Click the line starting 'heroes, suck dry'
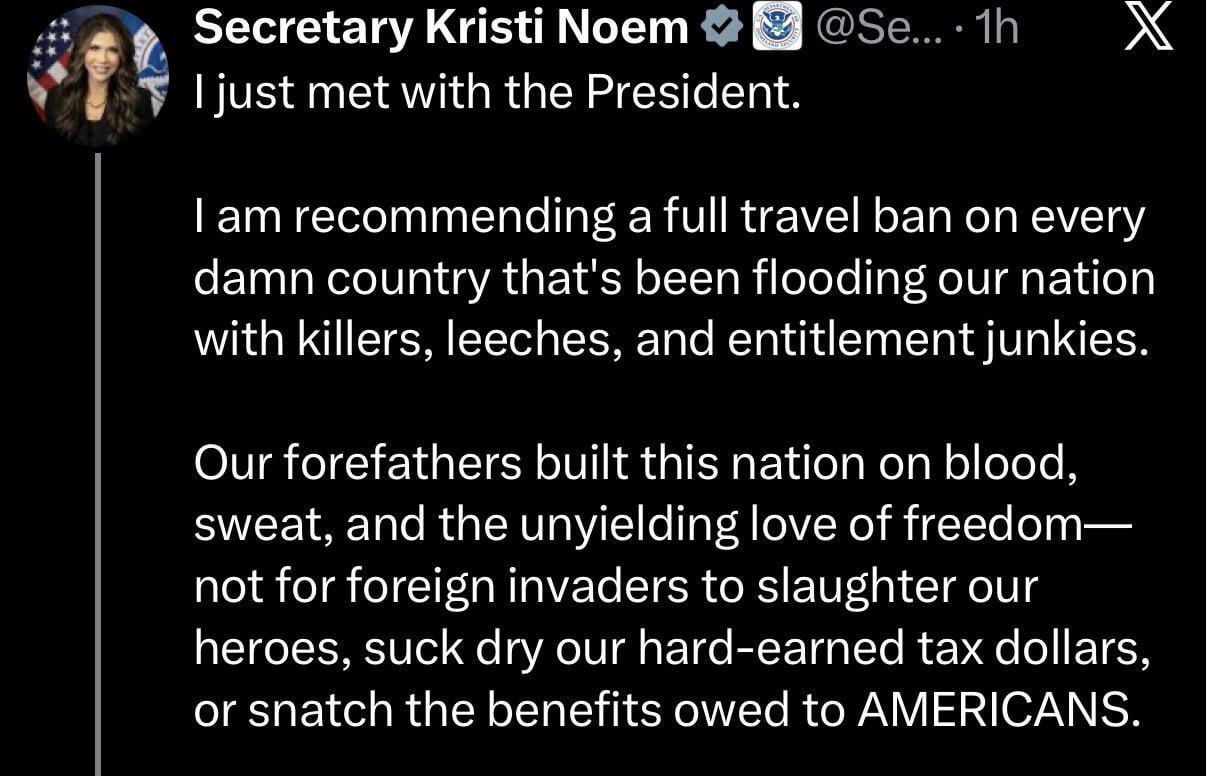The width and height of the screenshot is (1206, 776). pos(668,648)
